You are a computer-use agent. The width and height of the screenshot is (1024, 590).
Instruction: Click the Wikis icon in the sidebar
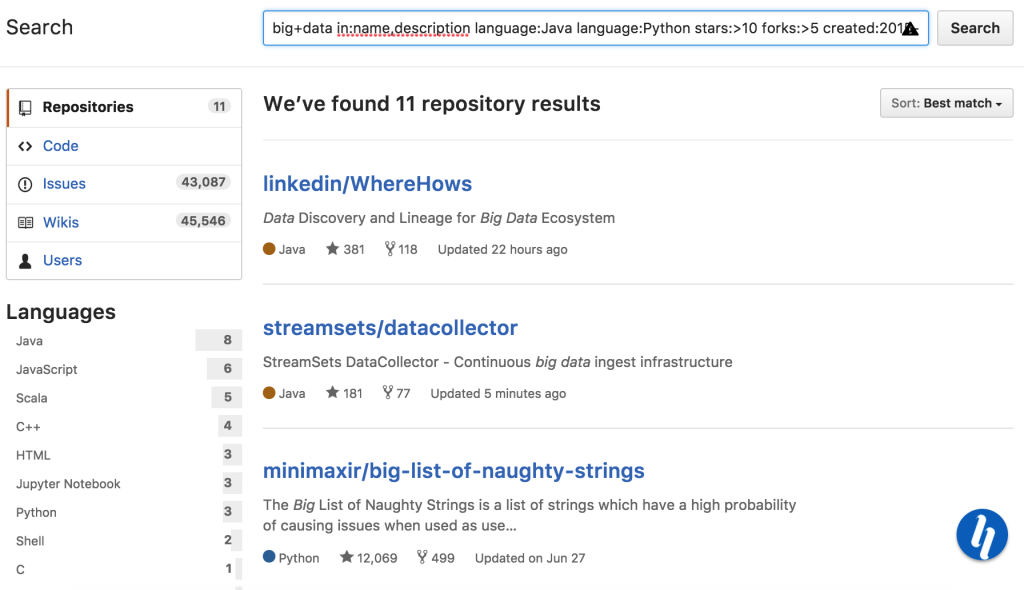(27, 221)
